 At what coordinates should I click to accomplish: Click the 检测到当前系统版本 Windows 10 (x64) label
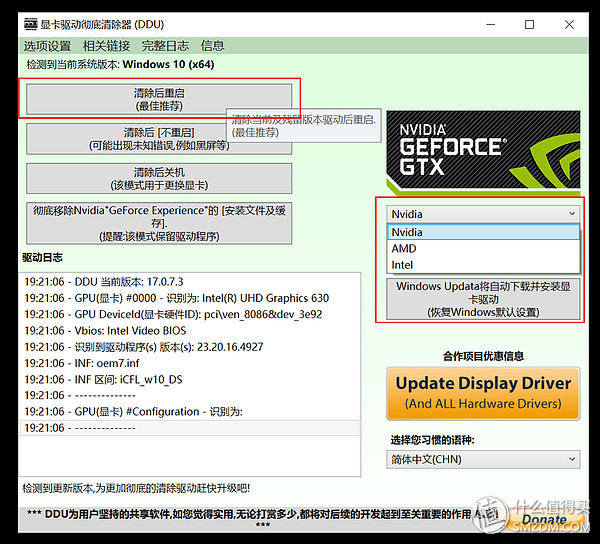tap(120, 64)
